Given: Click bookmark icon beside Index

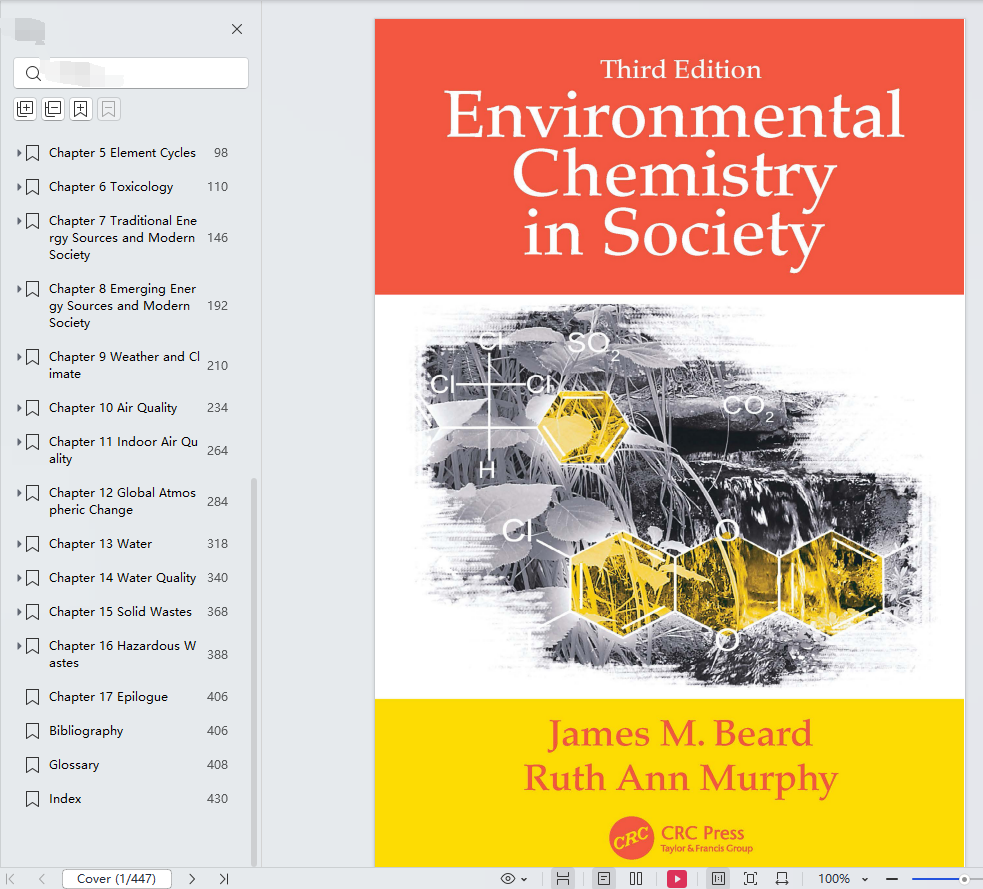Looking at the screenshot, I should click(x=32, y=799).
